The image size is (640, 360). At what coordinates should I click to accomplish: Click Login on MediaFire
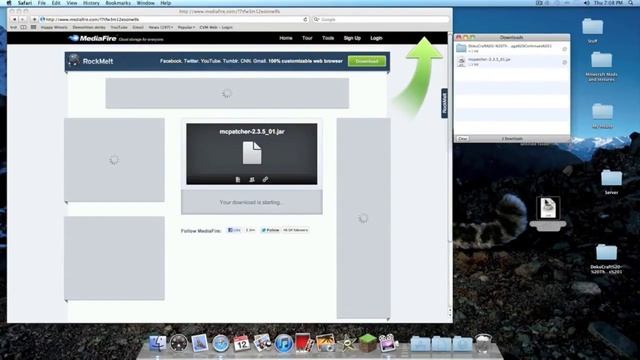tap(376, 38)
